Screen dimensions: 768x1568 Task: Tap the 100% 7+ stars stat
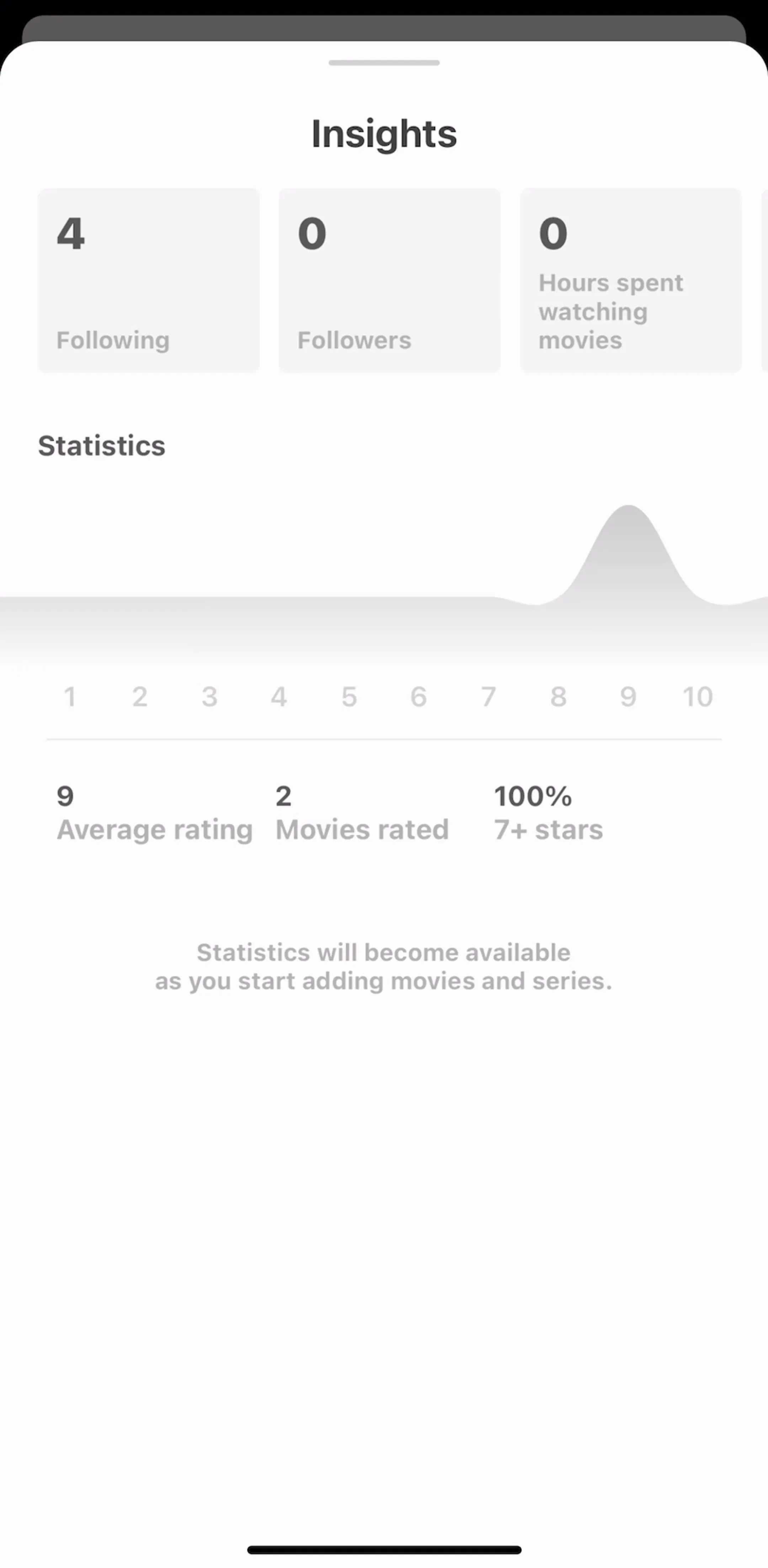548,813
